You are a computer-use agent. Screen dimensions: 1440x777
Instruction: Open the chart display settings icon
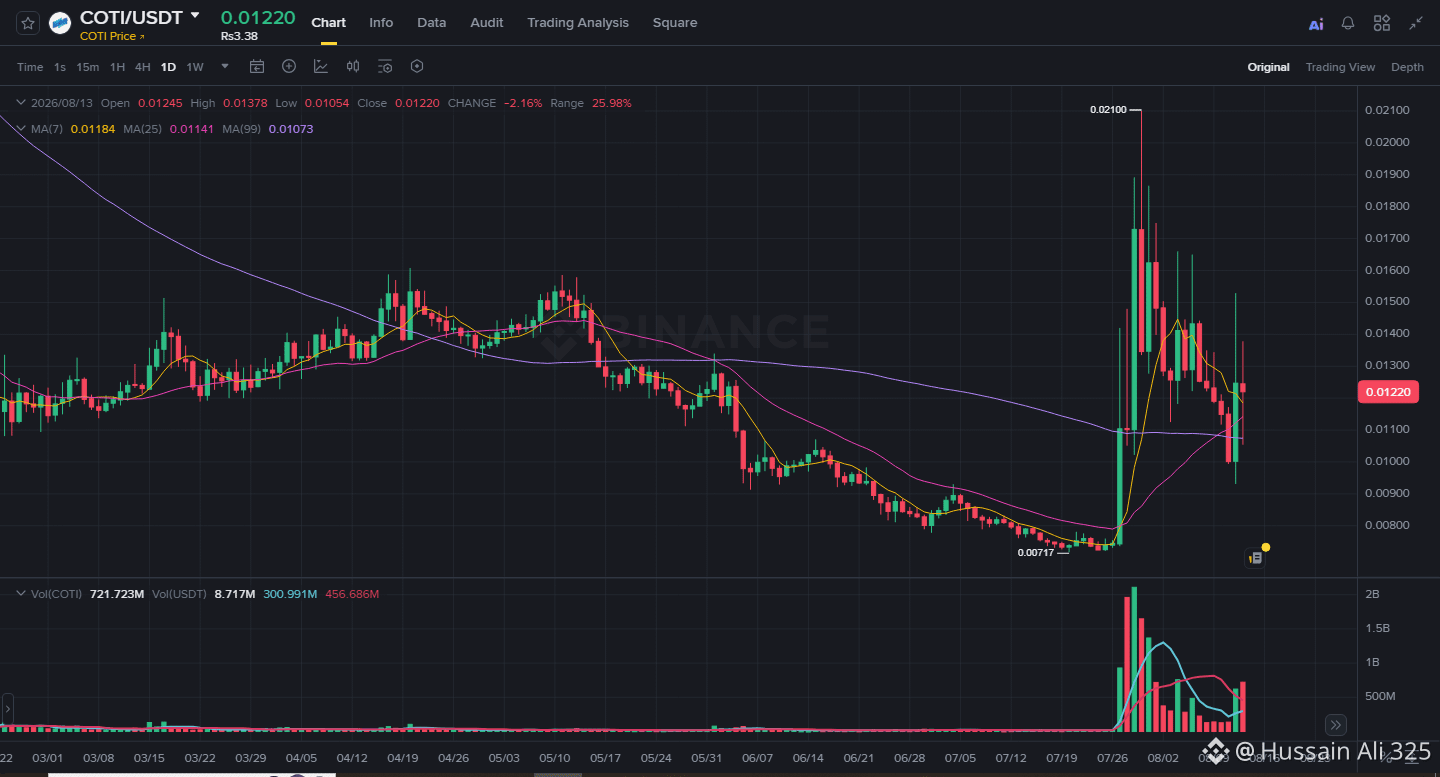tap(385, 67)
